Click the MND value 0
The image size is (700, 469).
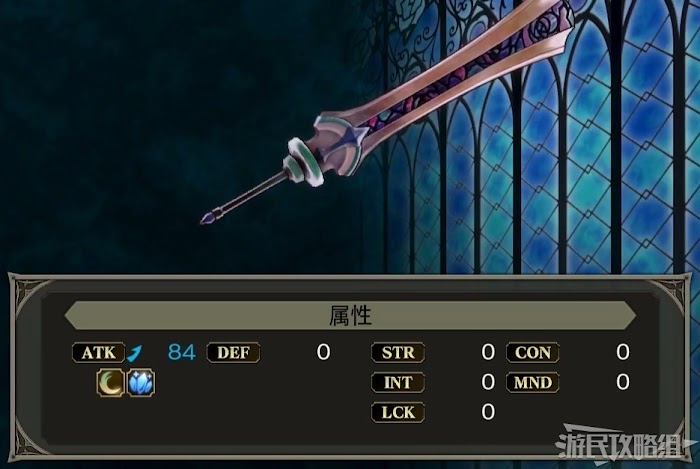pos(623,382)
